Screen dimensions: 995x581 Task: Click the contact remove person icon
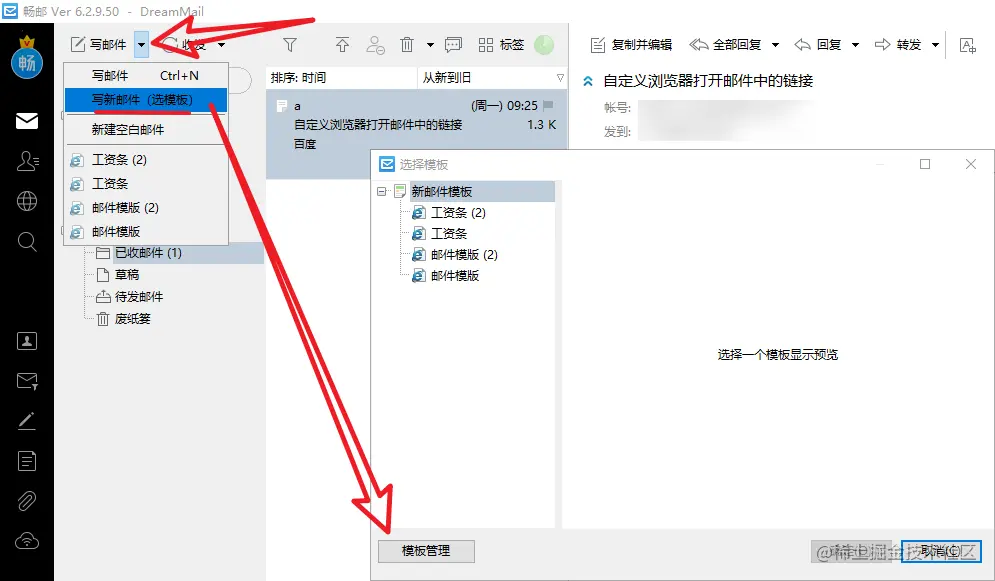(375, 44)
